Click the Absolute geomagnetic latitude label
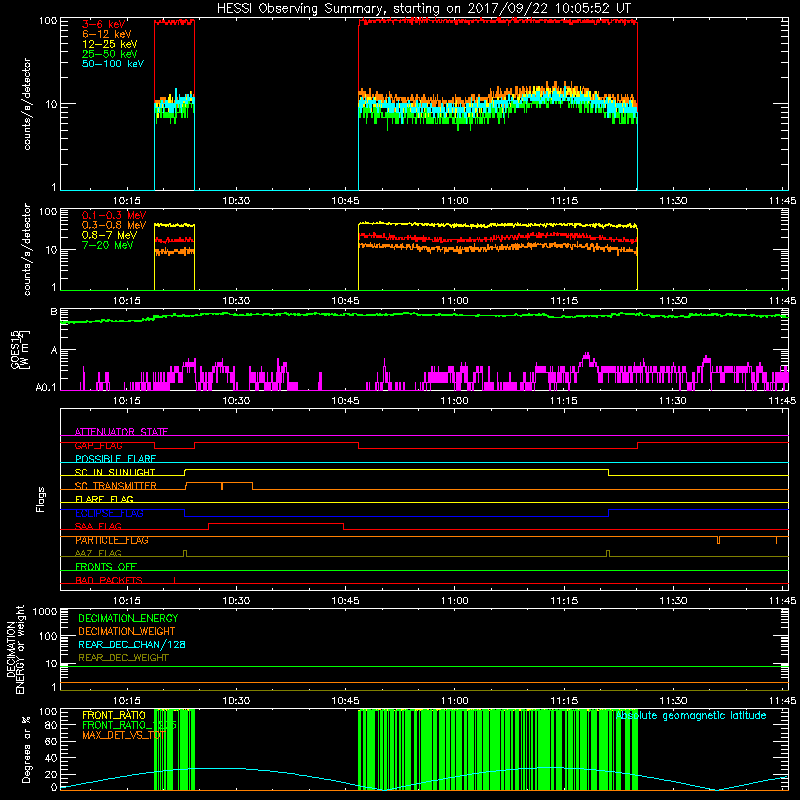This screenshot has height=800, width=800. click(x=691, y=716)
